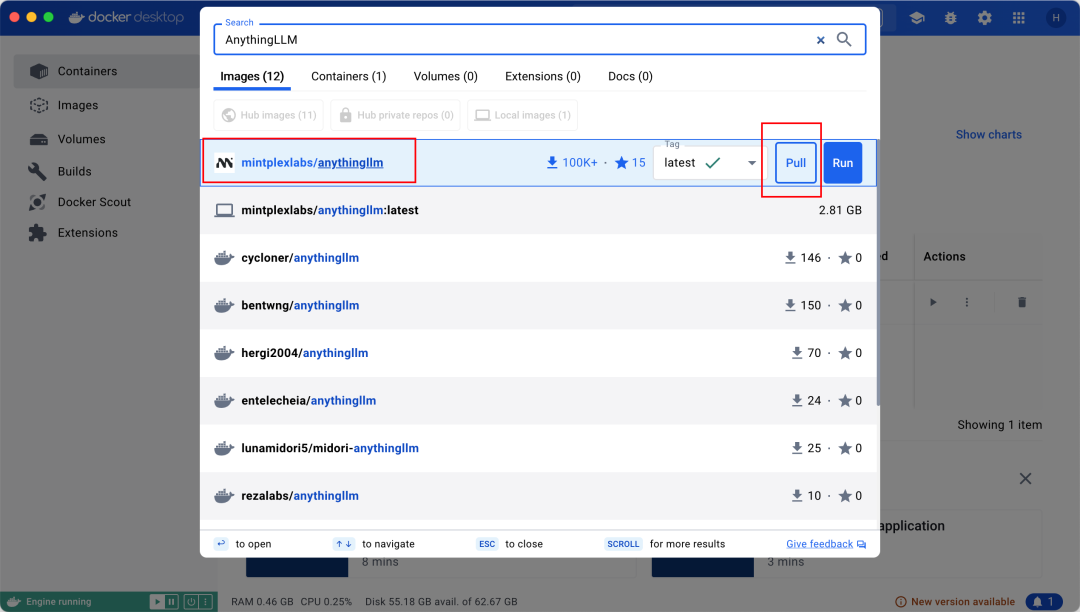Switch to the Docs (0) tab
Screen dimensions: 1080x612
click(630, 76)
